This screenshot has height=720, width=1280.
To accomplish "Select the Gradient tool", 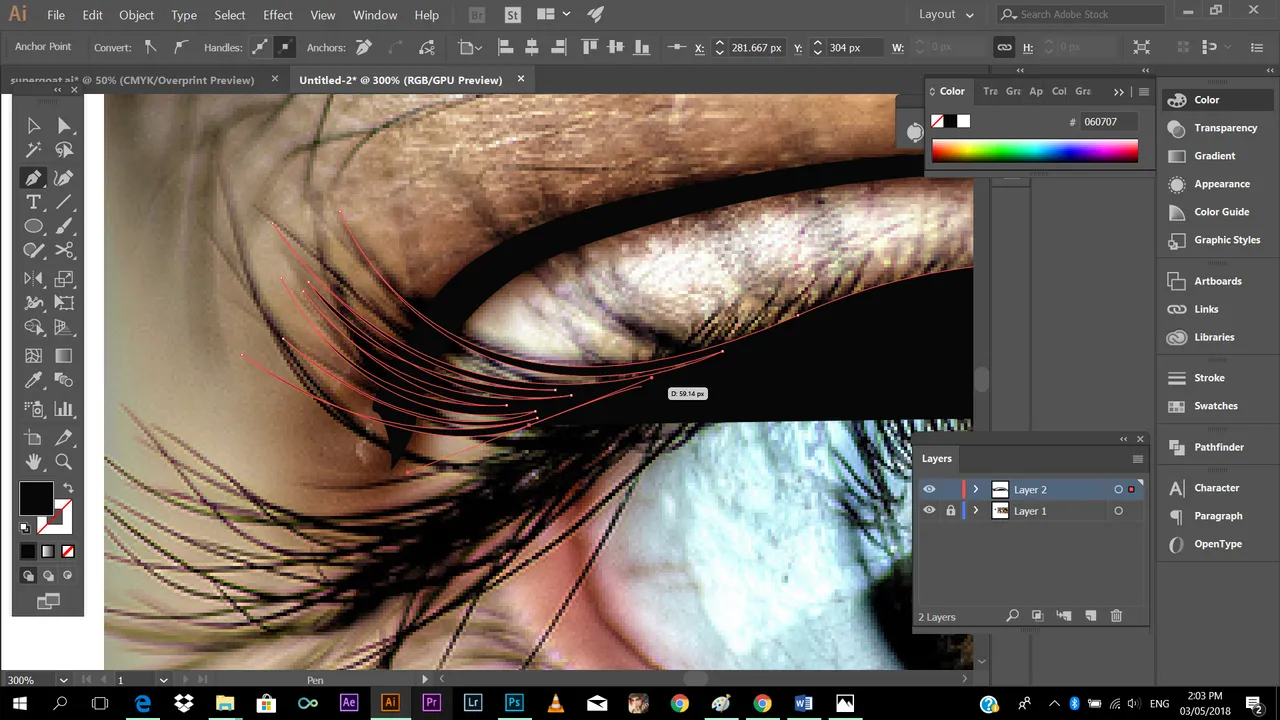I will pos(64,355).
